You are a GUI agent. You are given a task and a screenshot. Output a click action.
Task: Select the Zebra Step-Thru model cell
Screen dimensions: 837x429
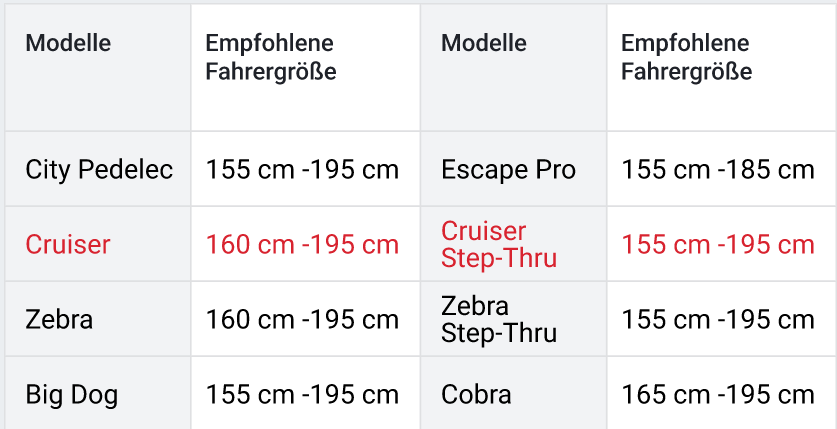pyautogui.click(x=498, y=320)
